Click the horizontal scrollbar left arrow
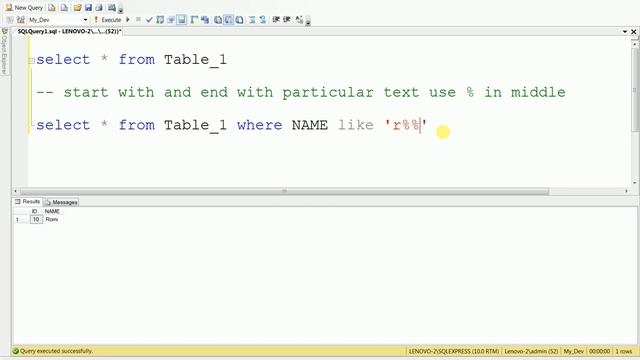The width and height of the screenshot is (640, 360). [16, 191]
